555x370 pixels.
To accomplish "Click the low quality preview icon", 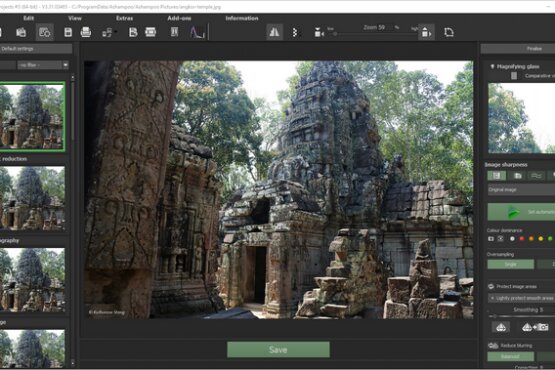I will 319,33.
